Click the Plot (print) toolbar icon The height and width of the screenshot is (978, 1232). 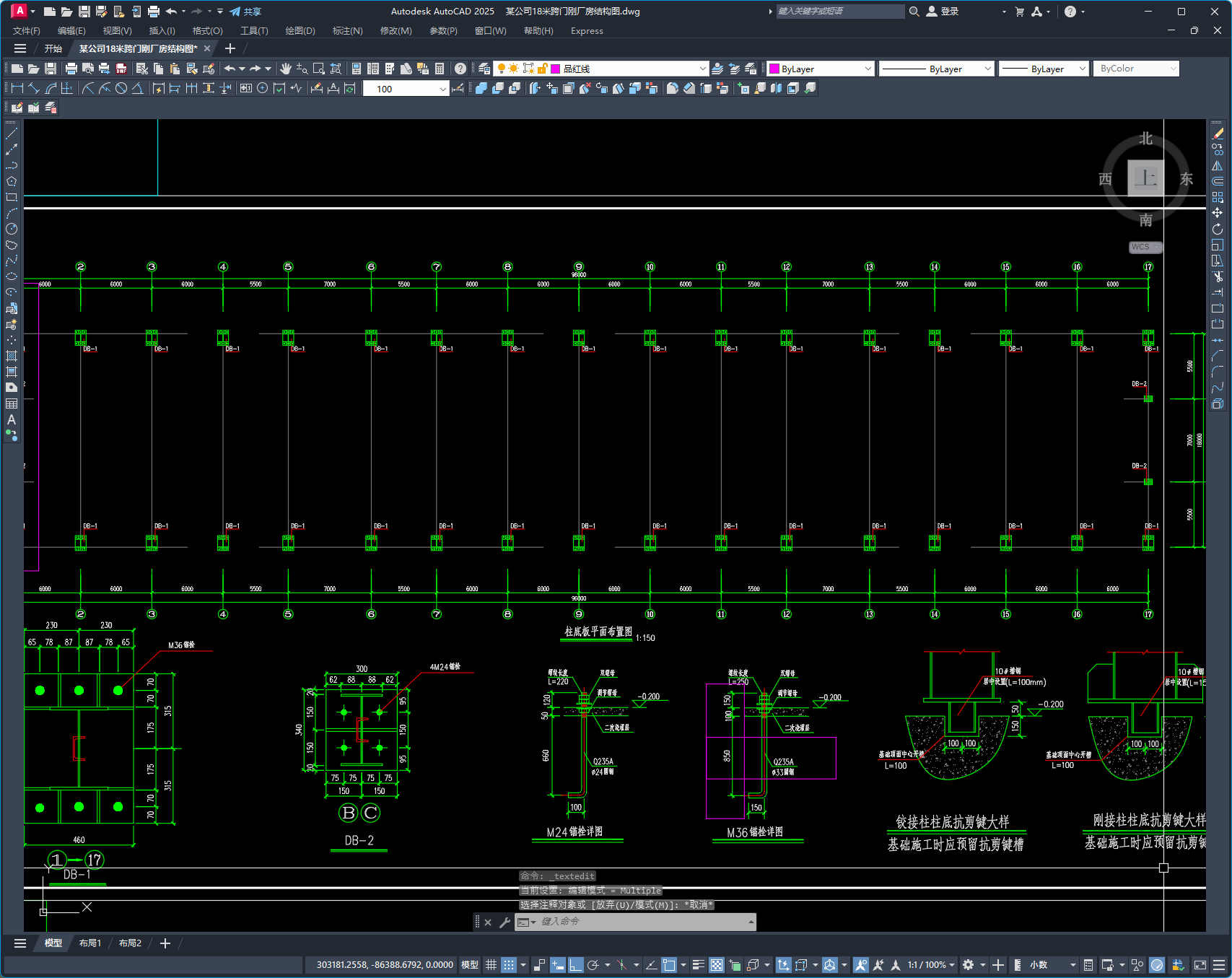[x=71, y=69]
